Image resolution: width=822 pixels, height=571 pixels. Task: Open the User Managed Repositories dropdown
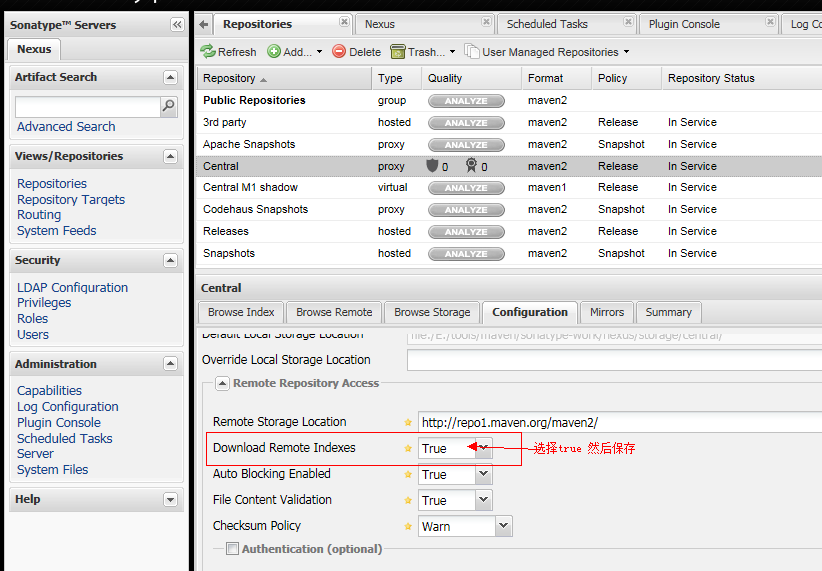point(547,52)
